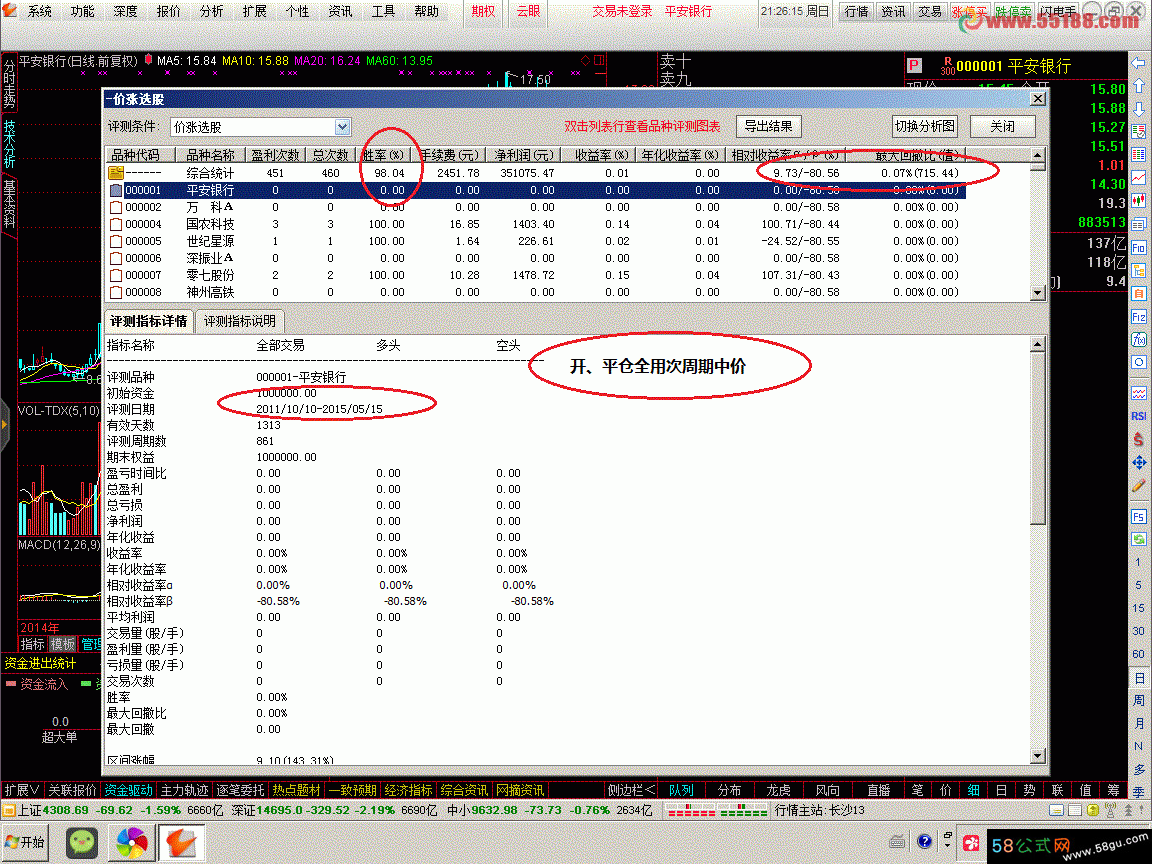Switch to 资金驱动 bottom tab
Image resolution: width=1152 pixels, height=864 pixels.
129,790
